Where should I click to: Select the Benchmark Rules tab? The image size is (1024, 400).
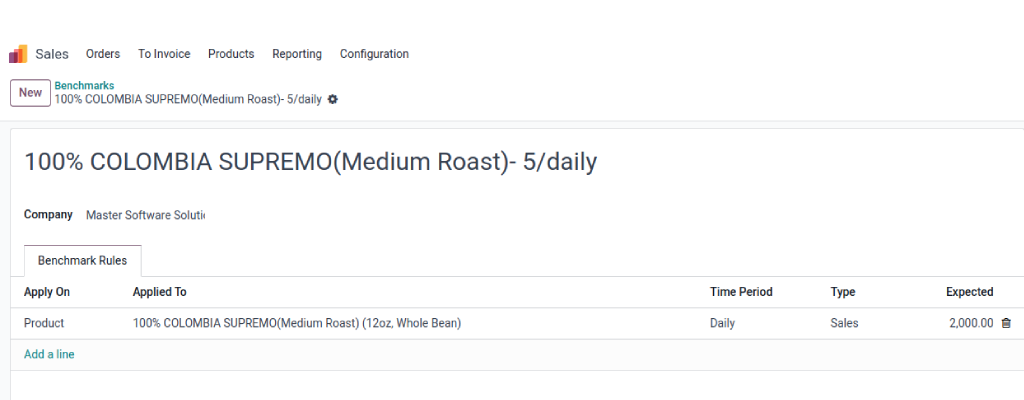coord(82,260)
